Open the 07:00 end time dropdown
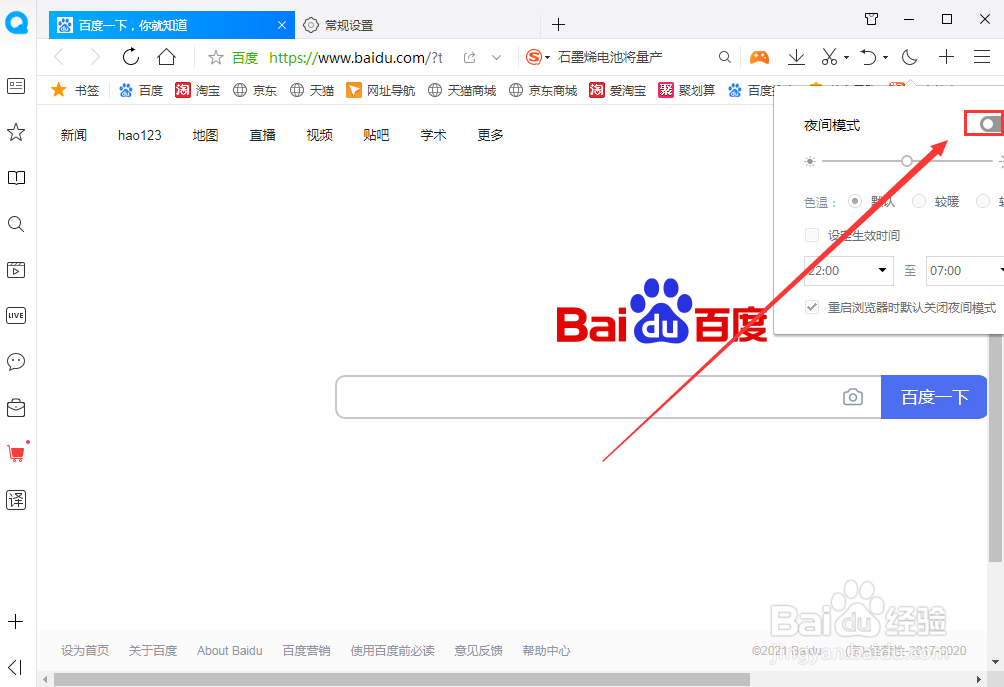Image resolution: width=1004 pixels, height=687 pixels. tap(965, 270)
